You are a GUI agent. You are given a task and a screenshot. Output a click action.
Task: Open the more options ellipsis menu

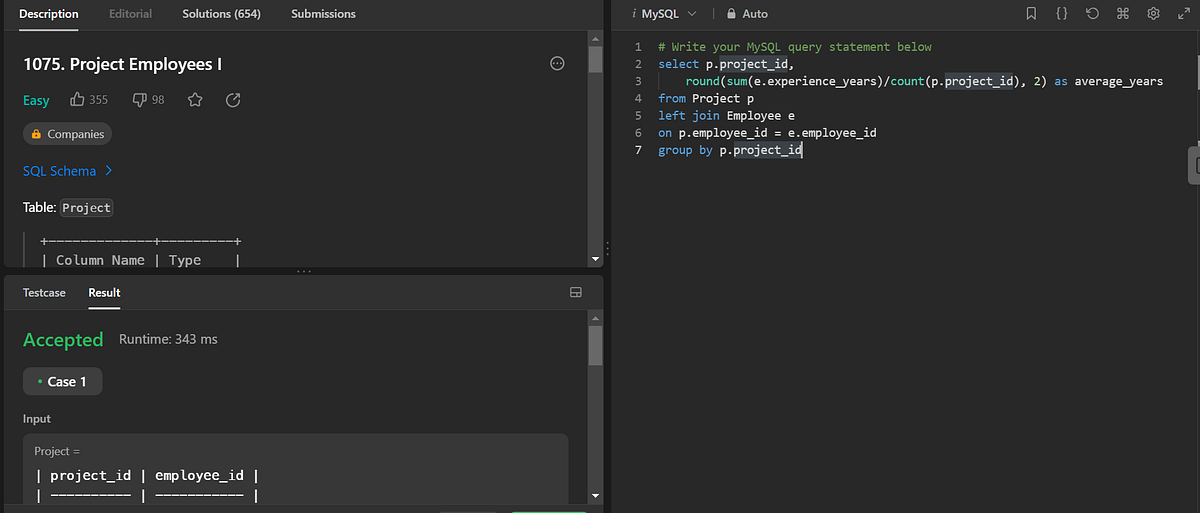pyautogui.click(x=558, y=64)
